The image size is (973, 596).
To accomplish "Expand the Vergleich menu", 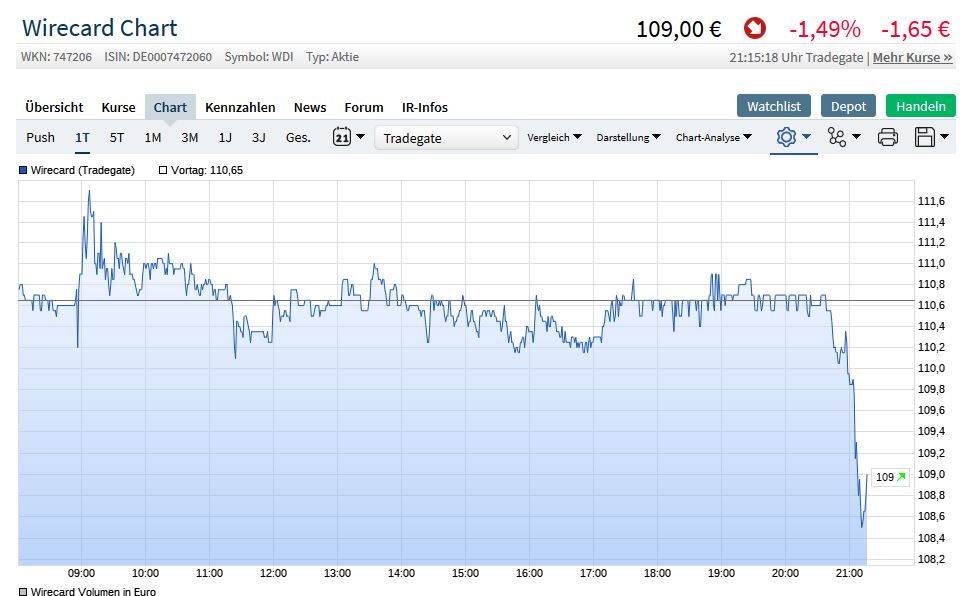I will pos(554,137).
